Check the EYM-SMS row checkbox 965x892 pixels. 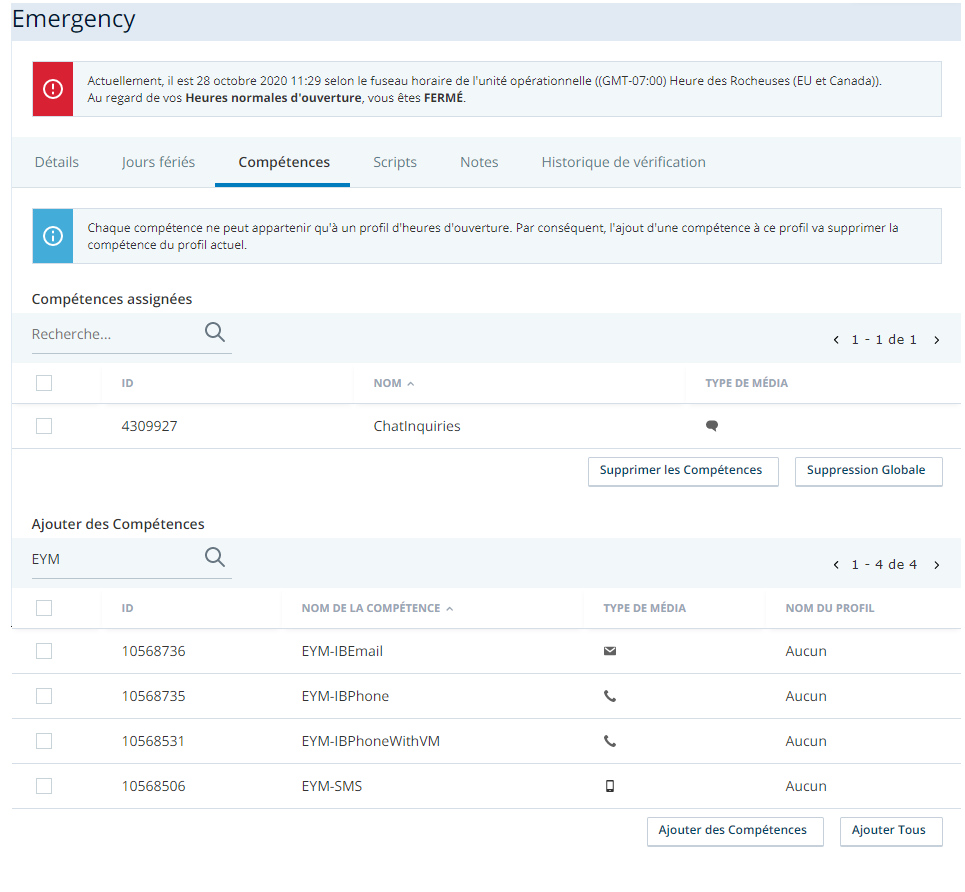pos(44,786)
